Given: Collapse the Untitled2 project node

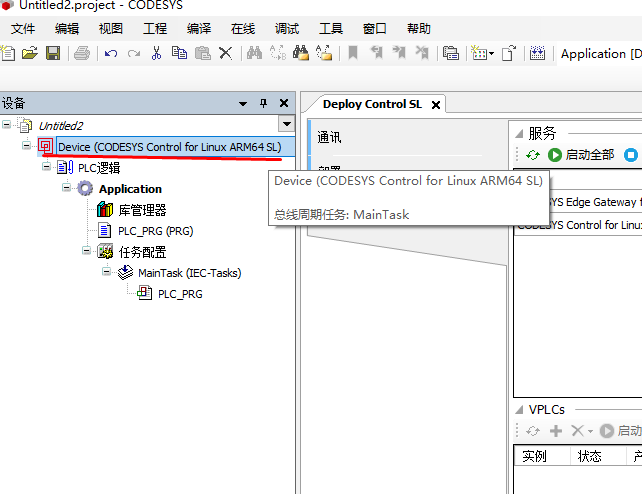Looking at the screenshot, I should (7, 124).
